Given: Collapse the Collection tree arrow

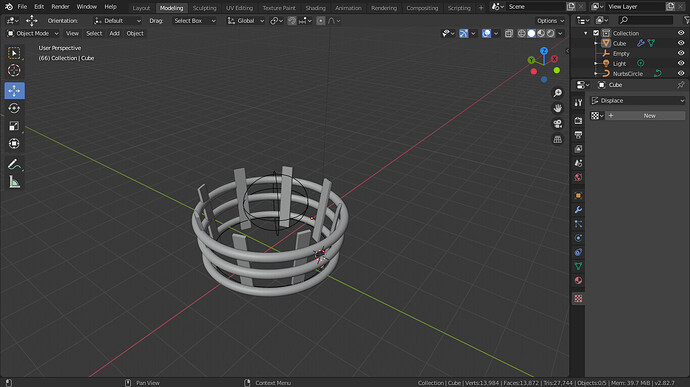Looking at the screenshot, I should tap(586, 33).
